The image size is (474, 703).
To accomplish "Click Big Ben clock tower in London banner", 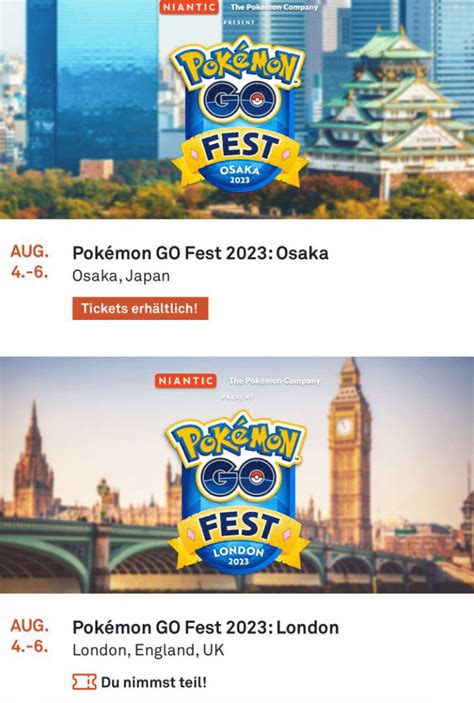I will coord(350,453).
